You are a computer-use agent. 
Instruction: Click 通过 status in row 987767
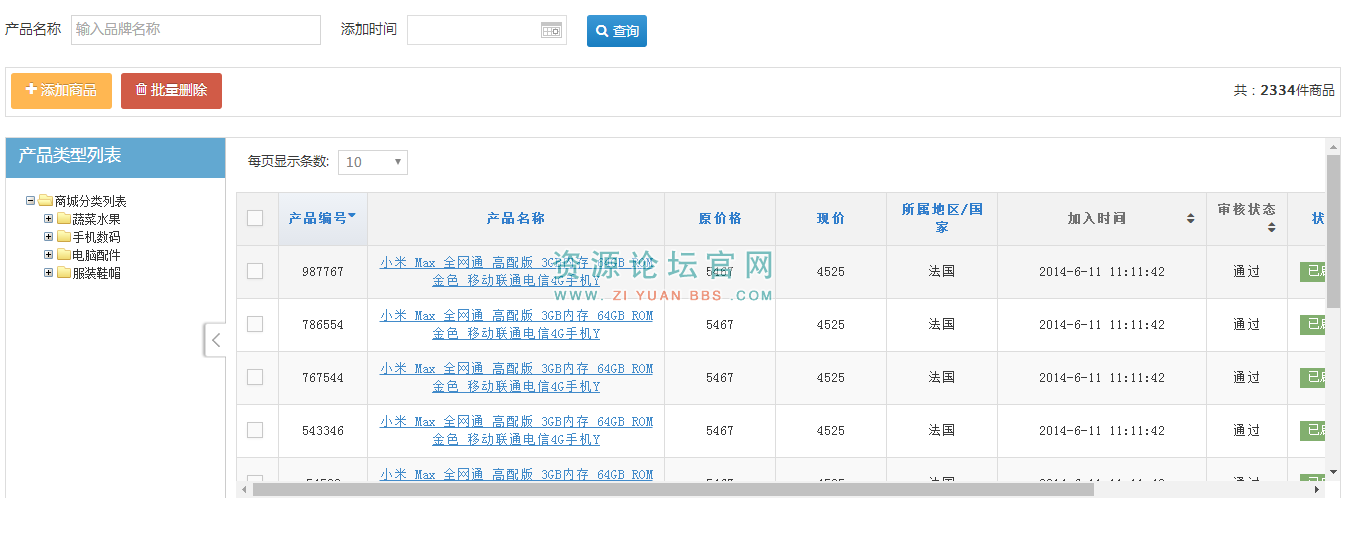click(1246, 271)
